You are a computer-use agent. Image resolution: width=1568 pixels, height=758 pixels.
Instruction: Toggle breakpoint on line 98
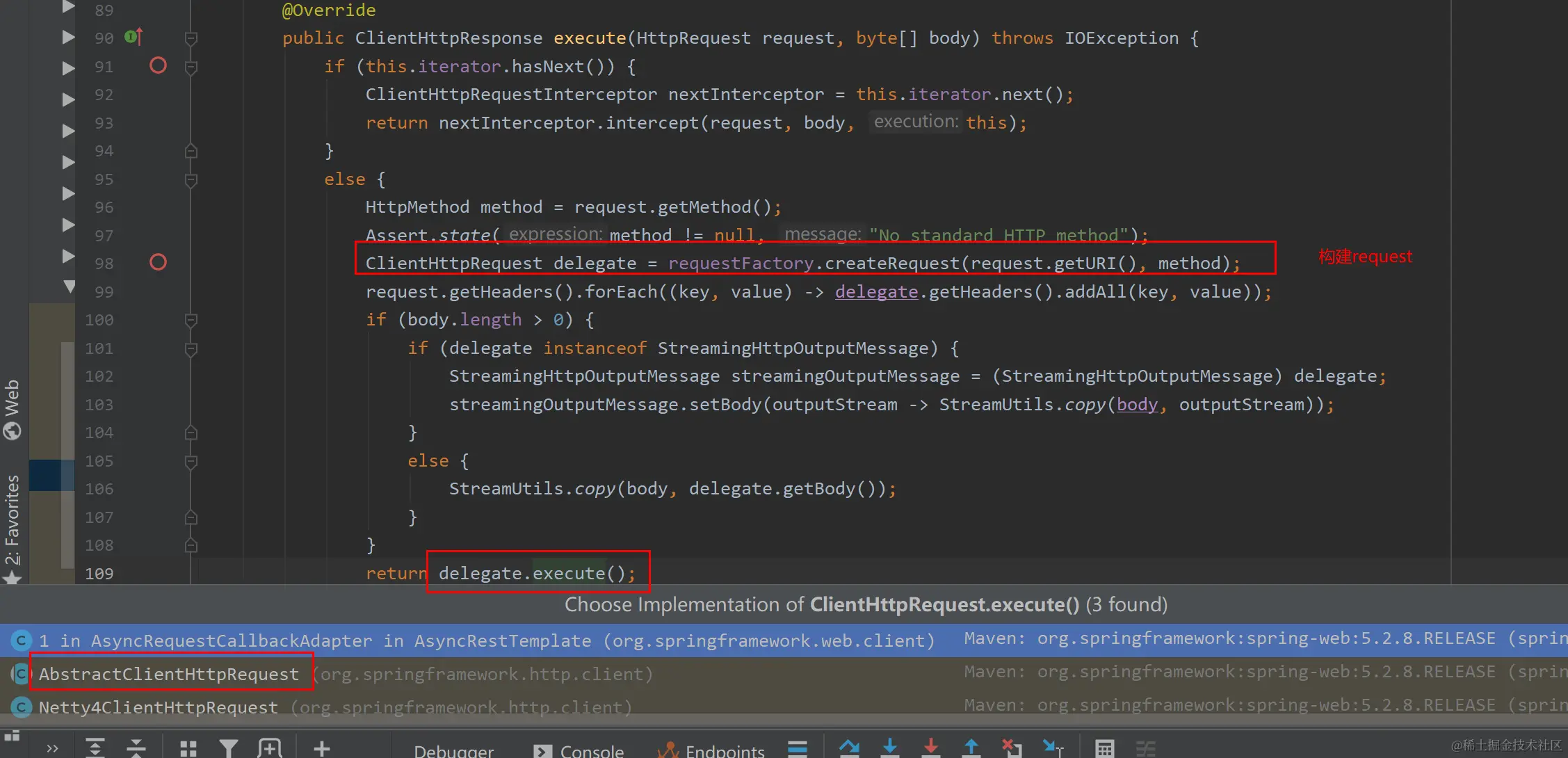[158, 262]
